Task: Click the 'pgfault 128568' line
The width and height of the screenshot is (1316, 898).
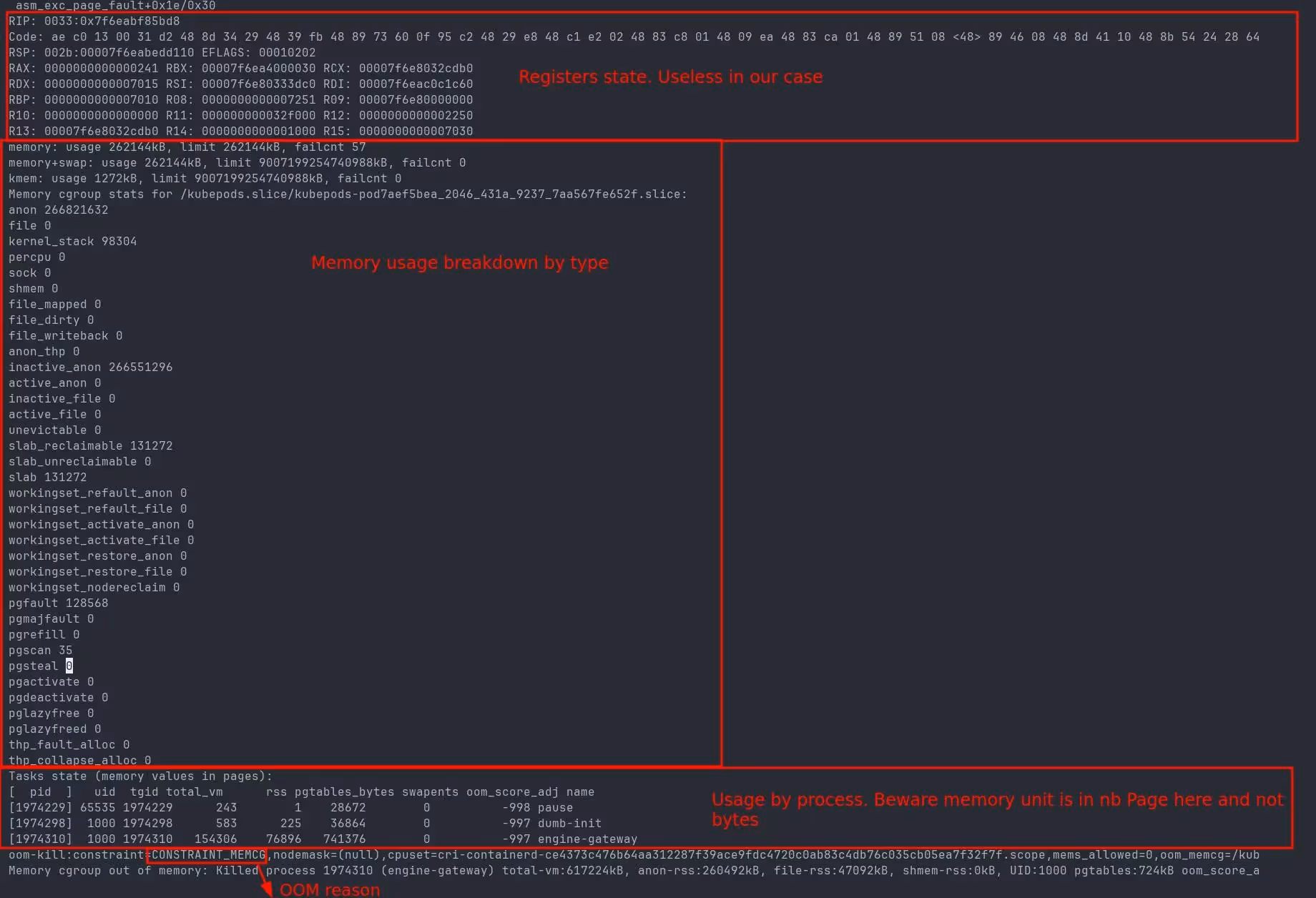Action: click(x=59, y=603)
